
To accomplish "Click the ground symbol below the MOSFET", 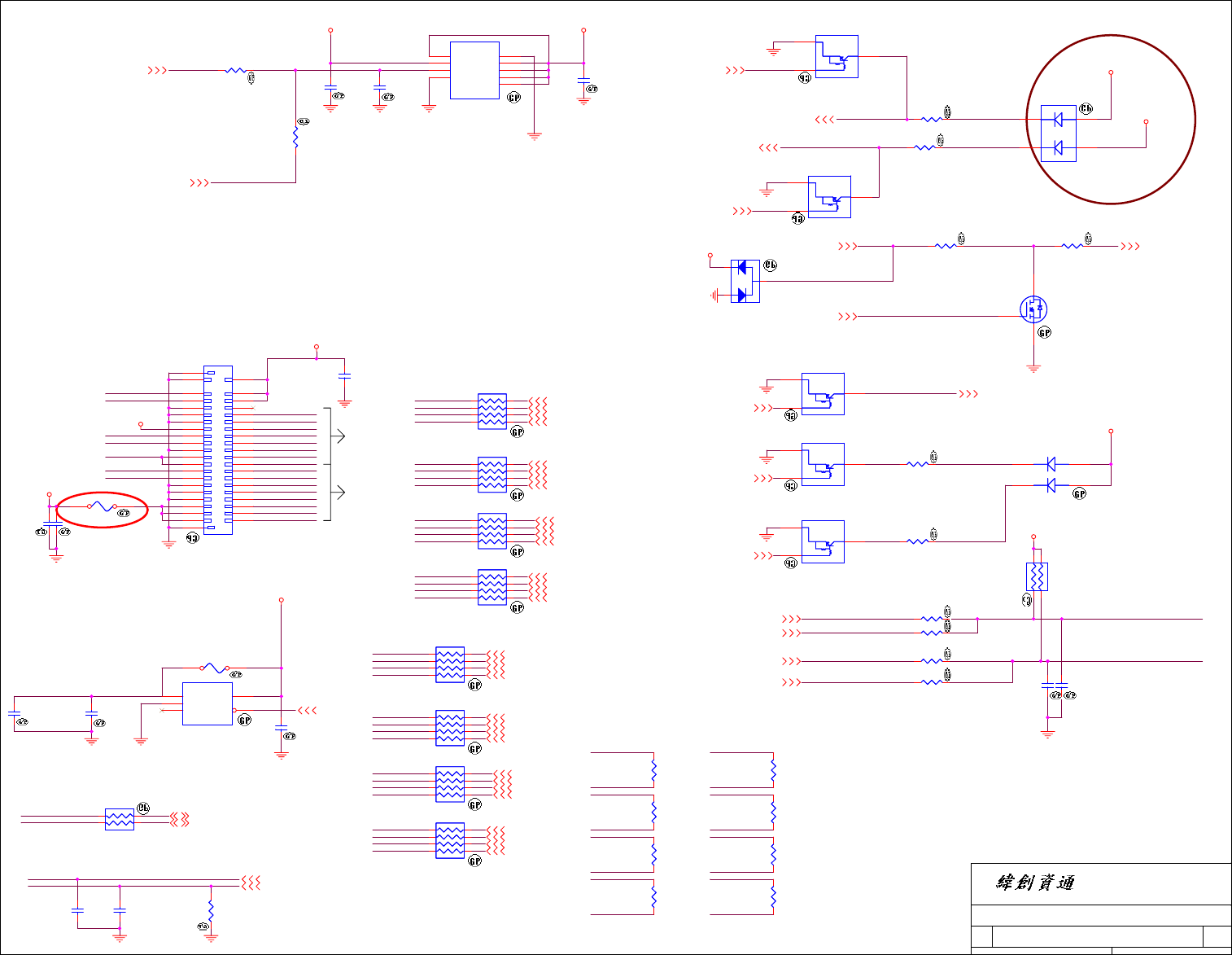I will (x=1033, y=369).
